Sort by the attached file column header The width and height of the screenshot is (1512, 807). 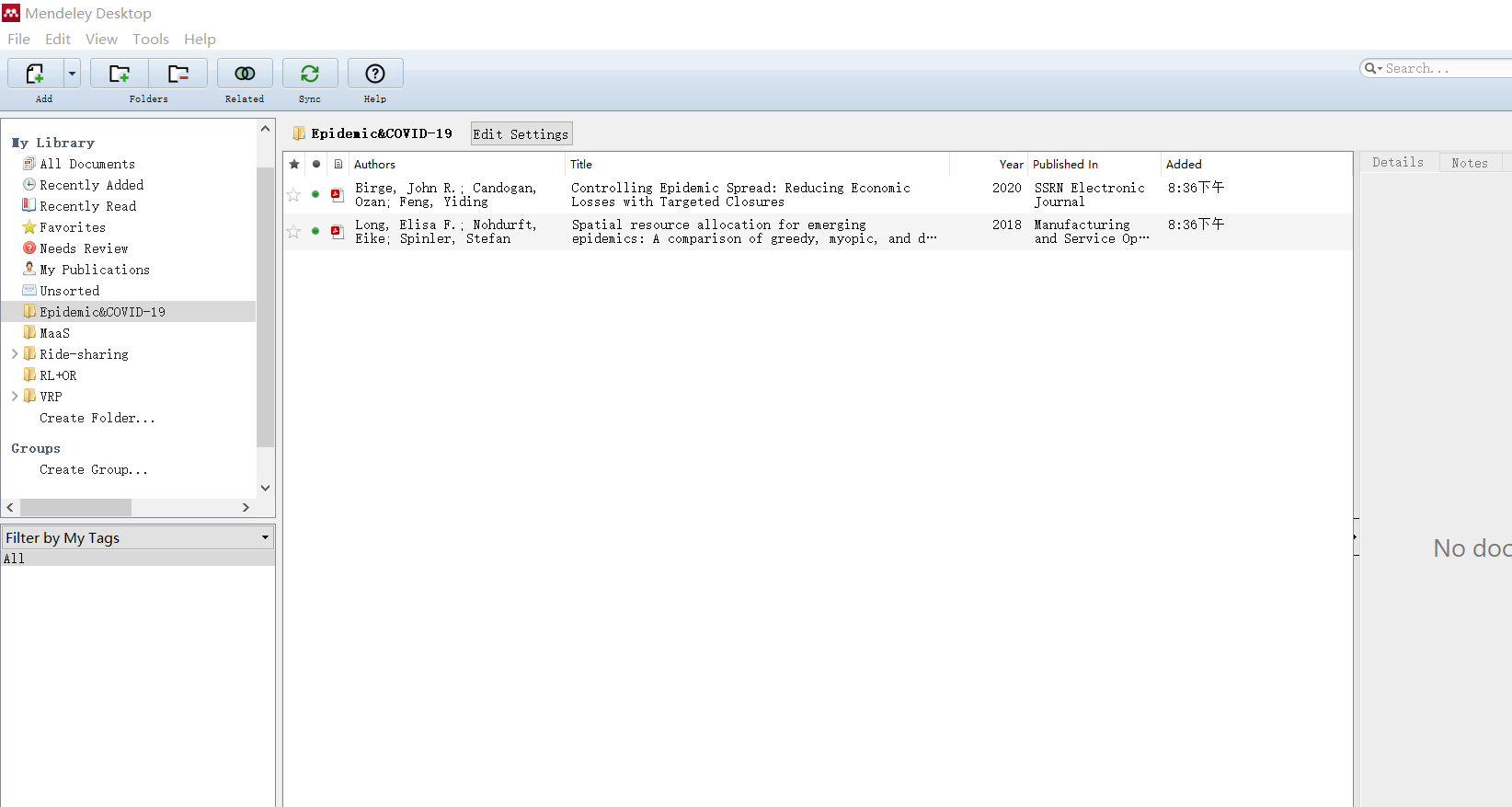coord(338,164)
